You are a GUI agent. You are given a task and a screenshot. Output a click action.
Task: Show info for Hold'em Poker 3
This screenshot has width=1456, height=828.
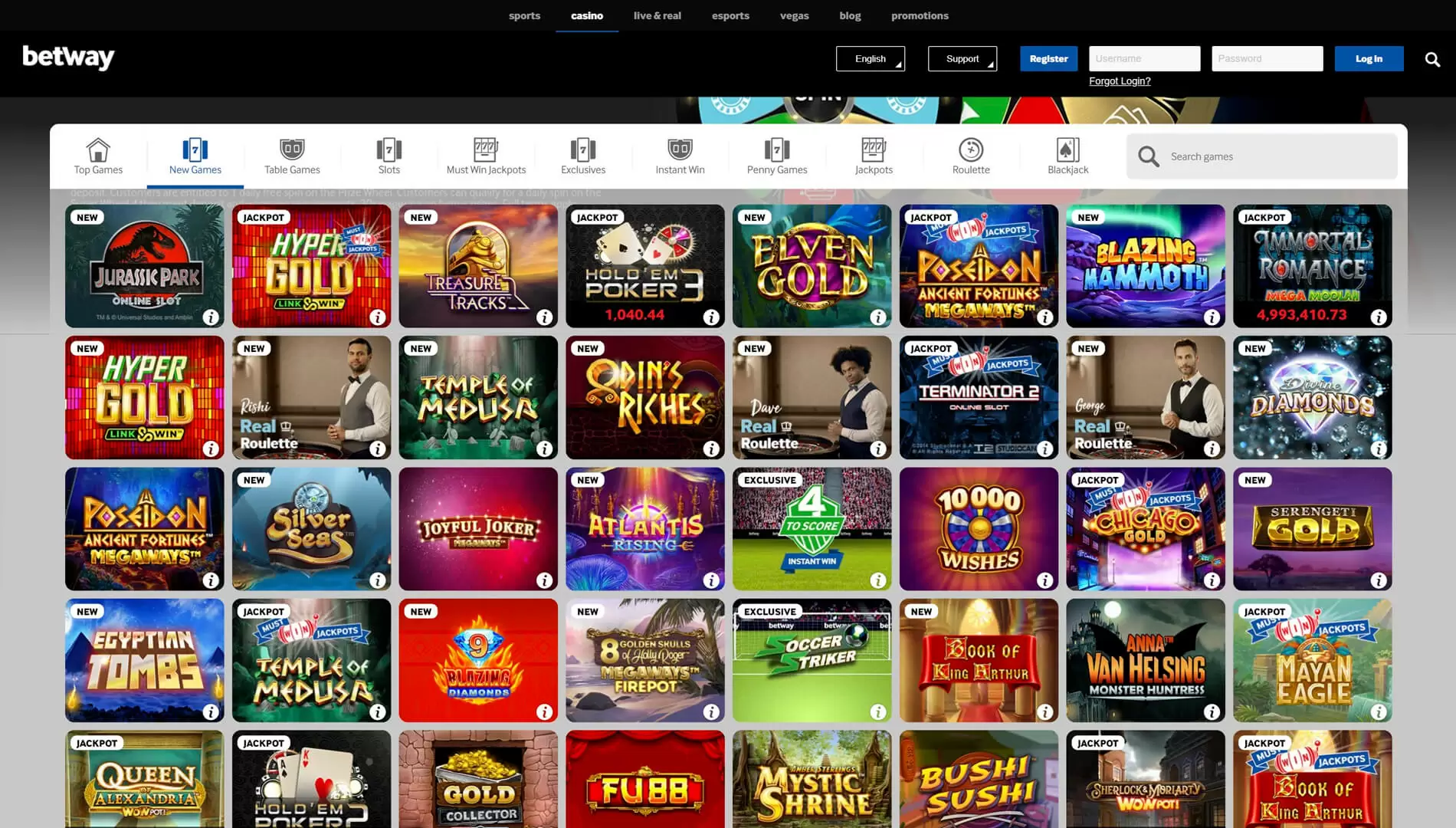pos(711,317)
